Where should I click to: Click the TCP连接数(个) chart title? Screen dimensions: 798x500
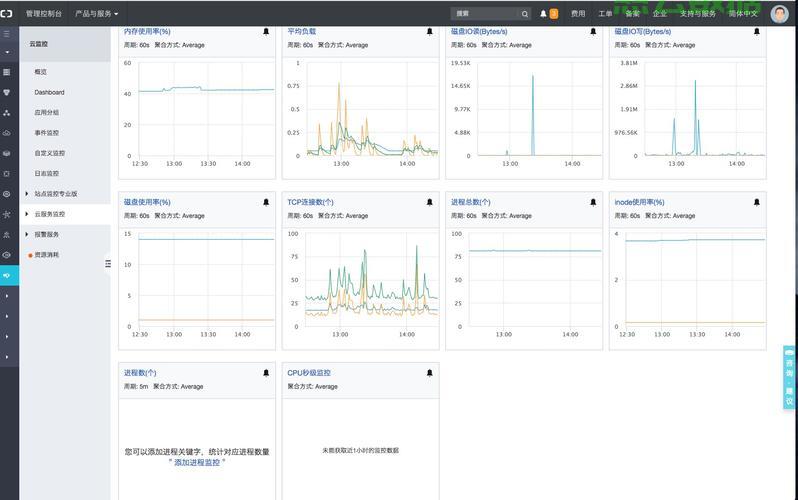(x=310, y=202)
